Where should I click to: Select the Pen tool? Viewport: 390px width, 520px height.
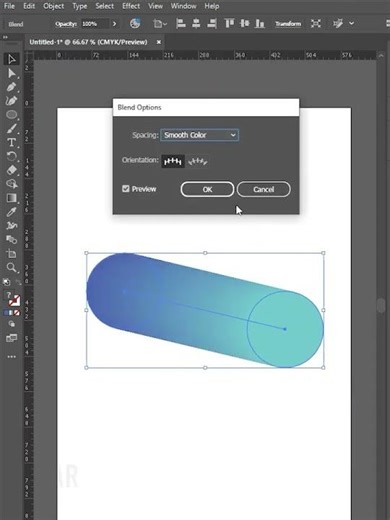tap(11, 87)
